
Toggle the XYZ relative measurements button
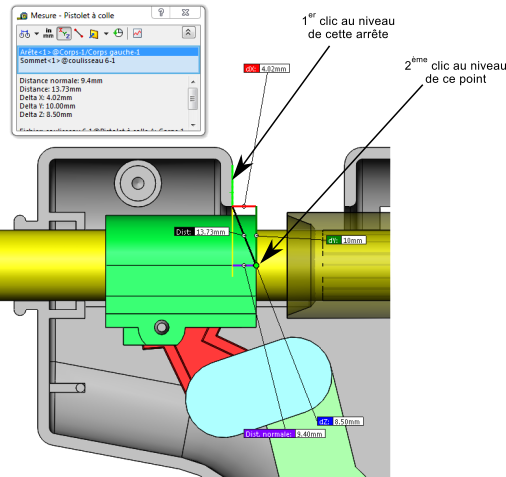[x=64, y=33]
